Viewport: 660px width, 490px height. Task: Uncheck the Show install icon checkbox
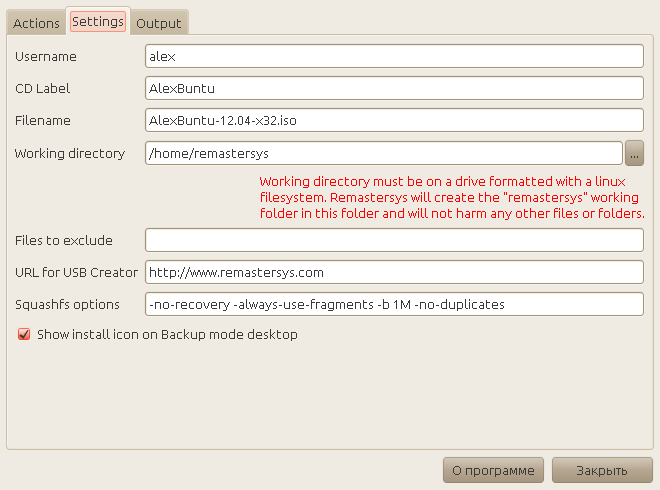tap(24, 335)
